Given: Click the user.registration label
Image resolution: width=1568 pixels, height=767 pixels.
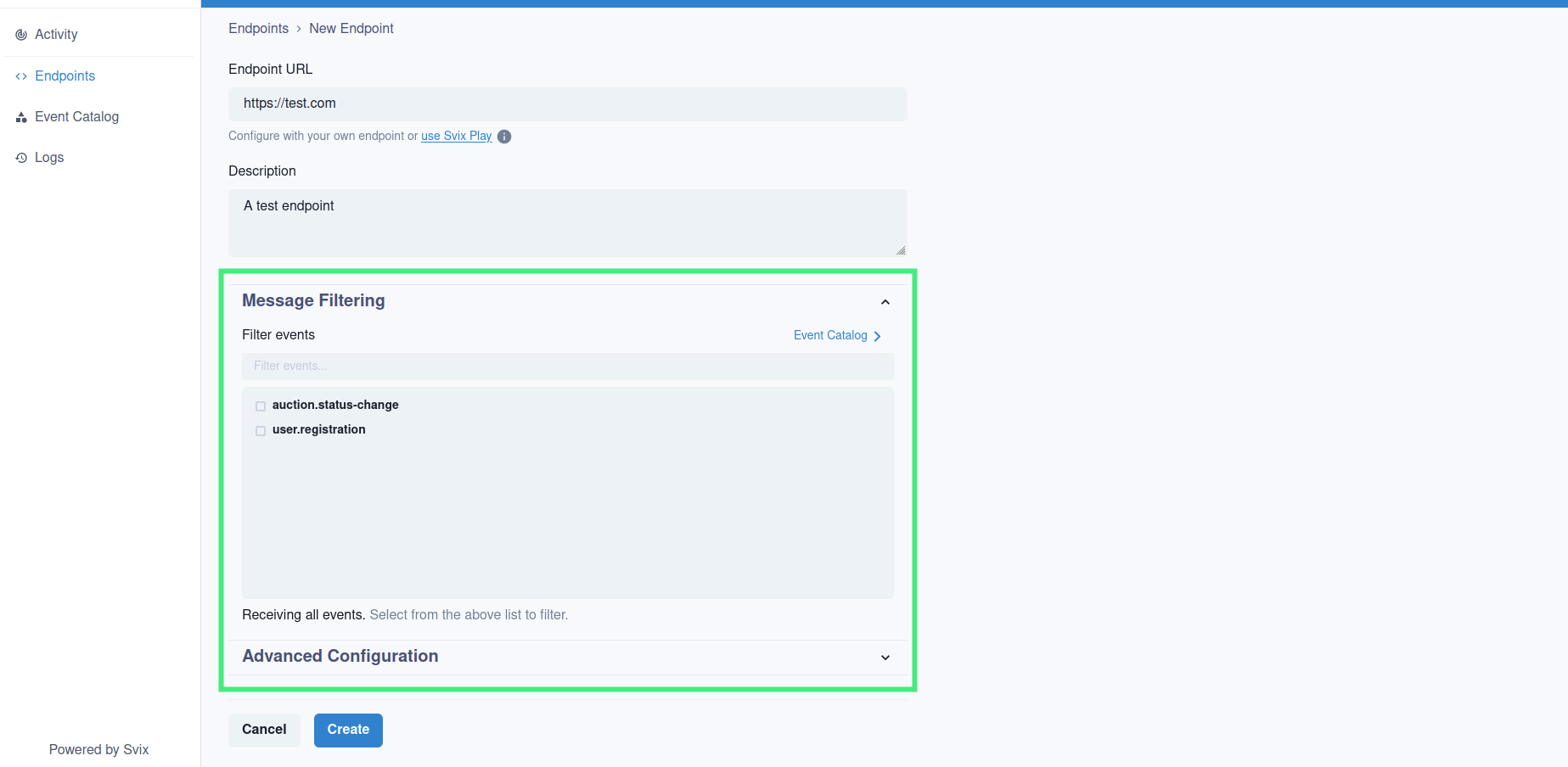Looking at the screenshot, I should pos(319,430).
